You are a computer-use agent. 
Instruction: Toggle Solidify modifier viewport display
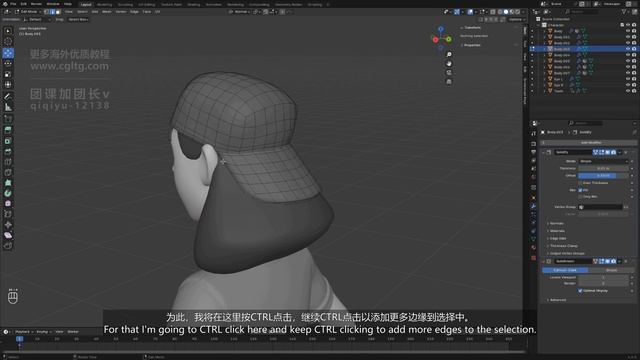pos(607,152)
